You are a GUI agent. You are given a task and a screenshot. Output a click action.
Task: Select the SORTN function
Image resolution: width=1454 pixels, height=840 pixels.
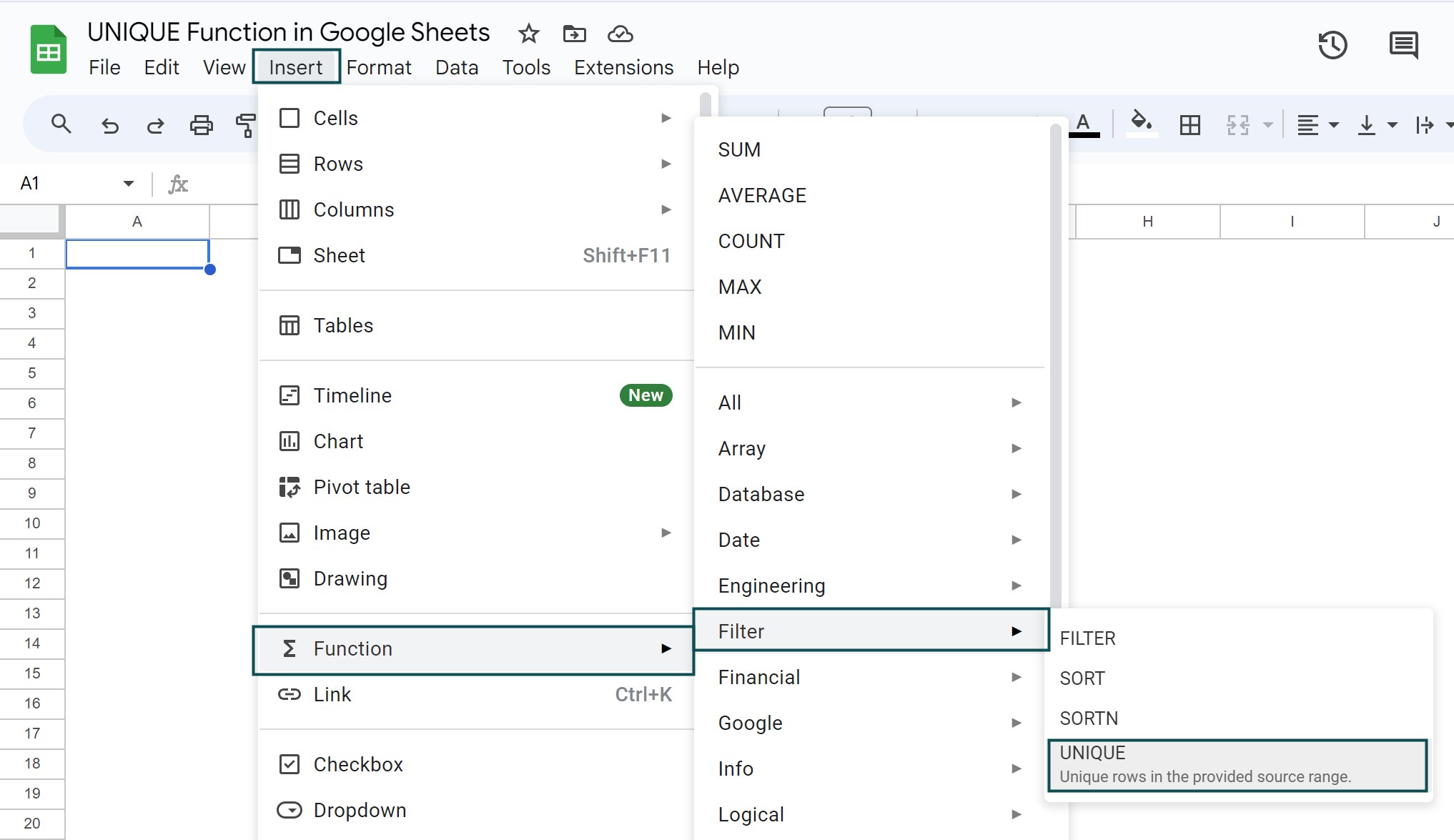point(1237,718)
